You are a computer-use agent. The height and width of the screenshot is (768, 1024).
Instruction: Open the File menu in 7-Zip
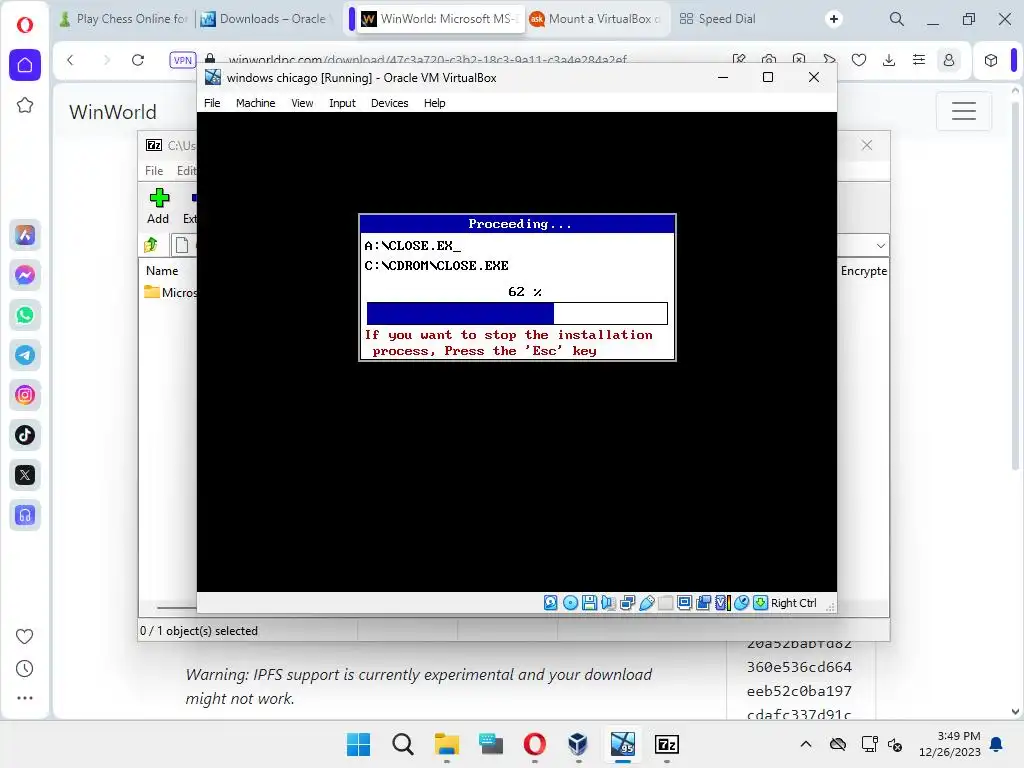tap(154, 170)
